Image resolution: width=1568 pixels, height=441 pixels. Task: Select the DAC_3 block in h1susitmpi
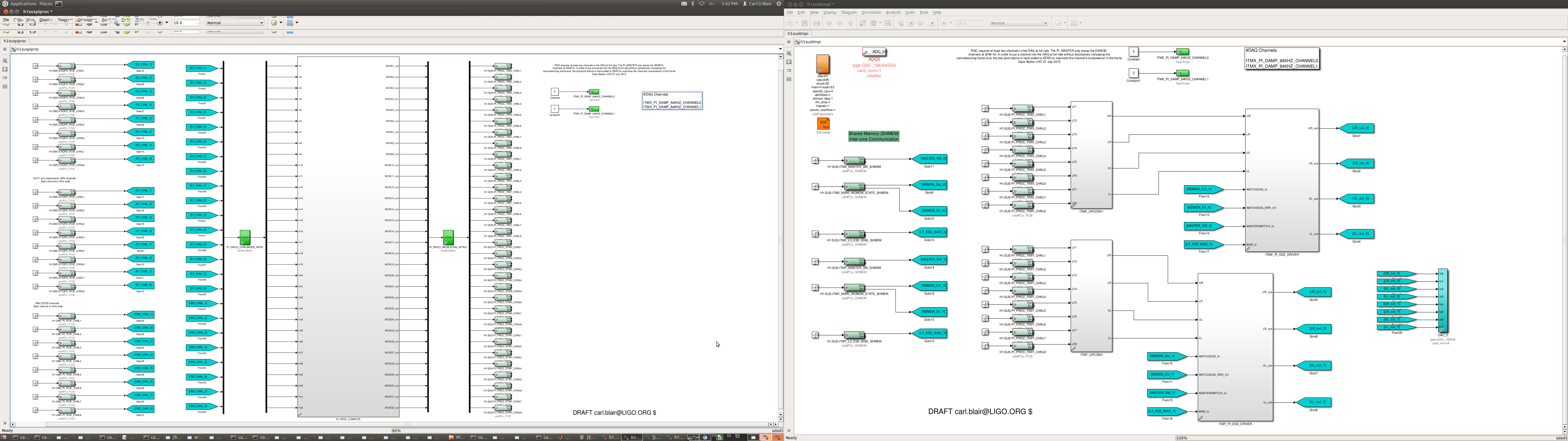[x=1443, y=300]
